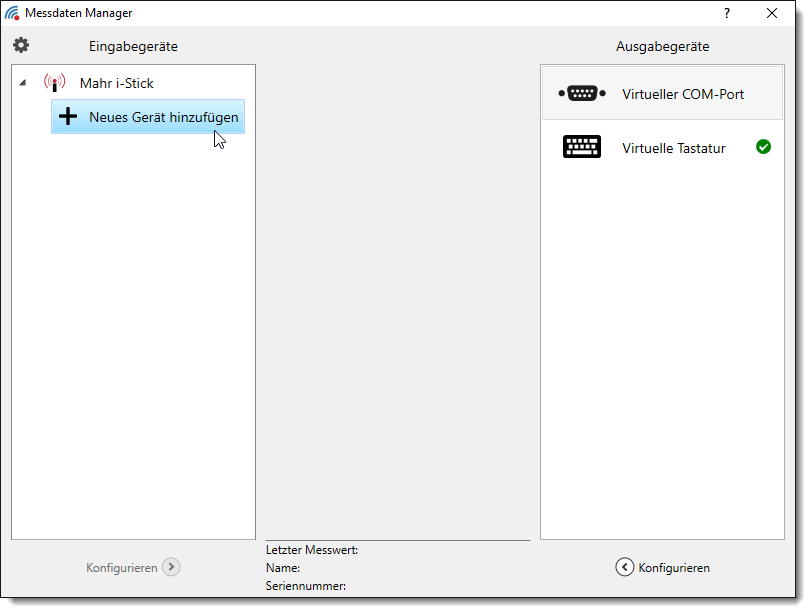This screenshot has height=613, width=811.
Task: Close the Messdaten Manager window
Action: pyautogui.click(x=772, y=13)
